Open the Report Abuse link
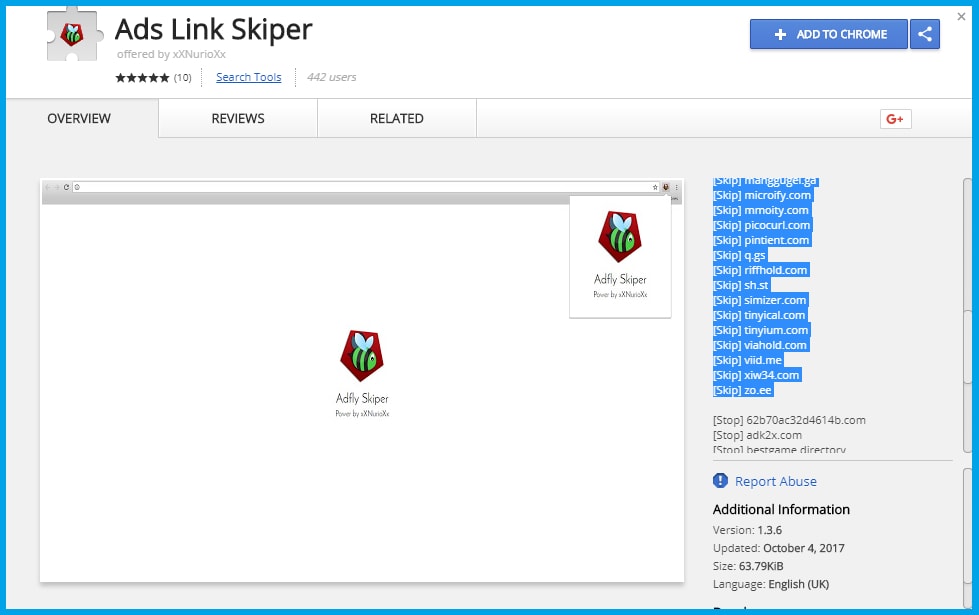The width and height of the screenshot is (979, 615). (775, 481)
